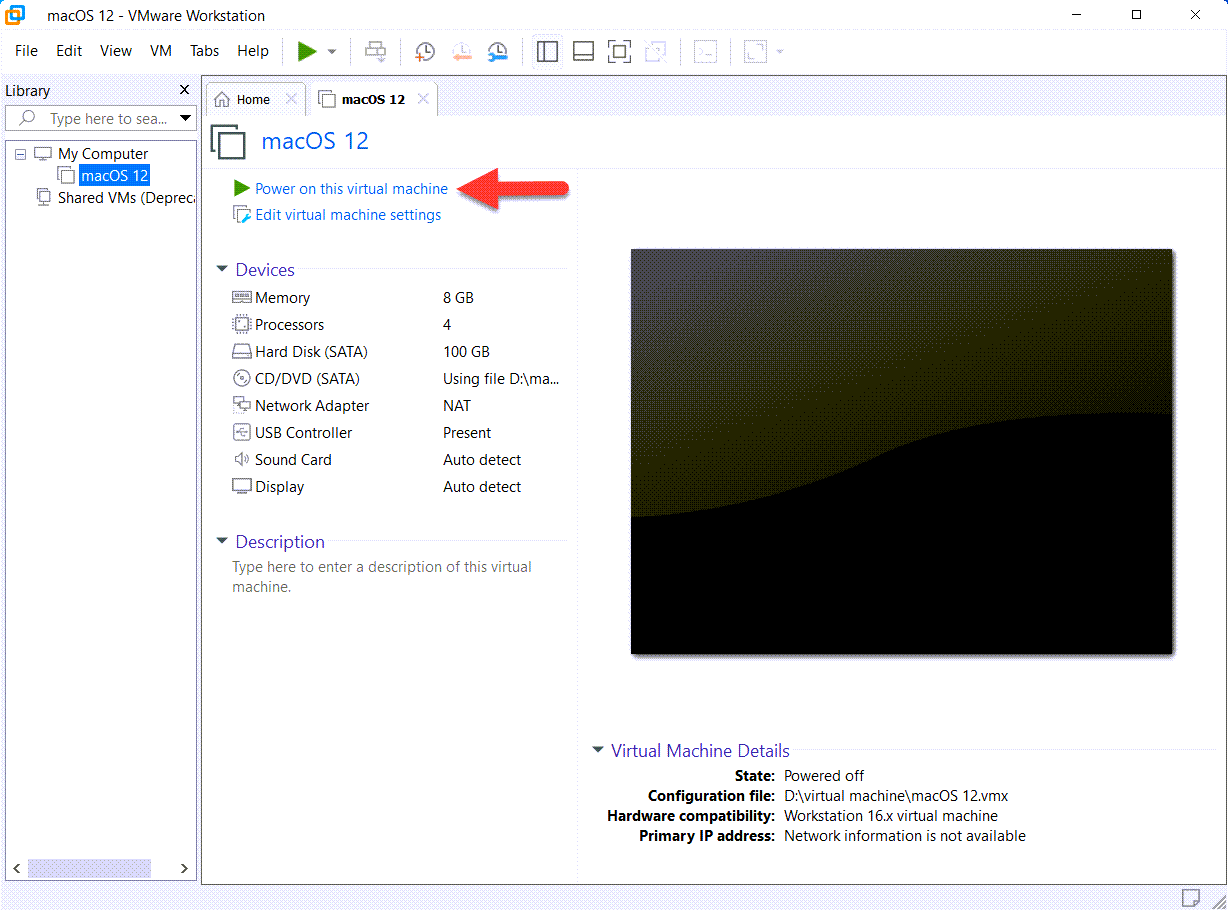Click the Network Adapter device entry

click(311, 406)
